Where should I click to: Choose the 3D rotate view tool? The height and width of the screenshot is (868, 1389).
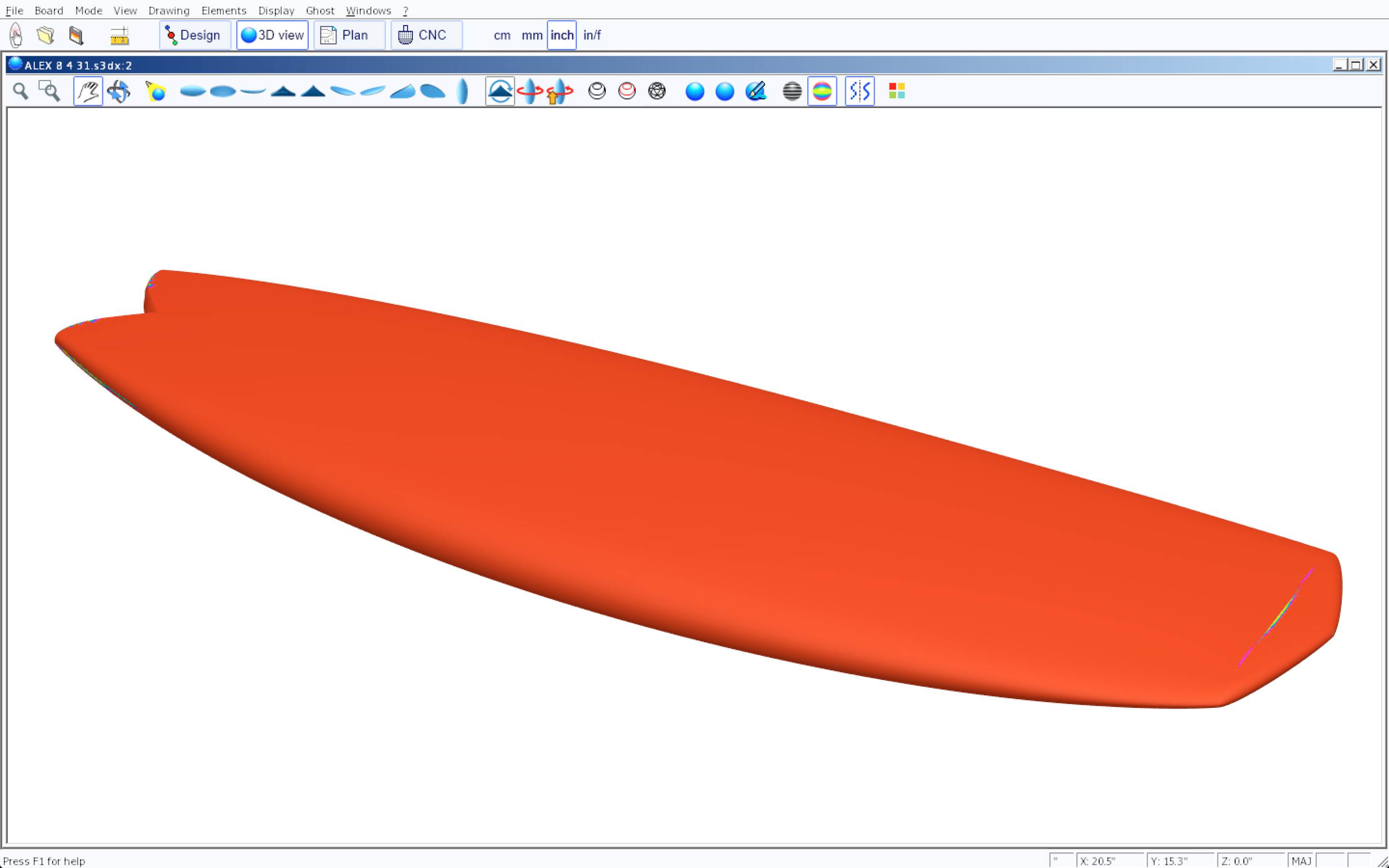pos(119,91)
